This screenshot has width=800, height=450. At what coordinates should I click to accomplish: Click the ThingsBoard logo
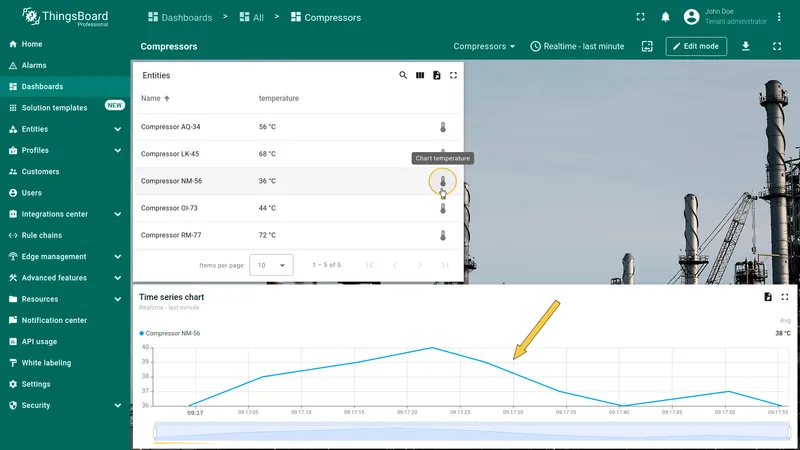(65, 17)
